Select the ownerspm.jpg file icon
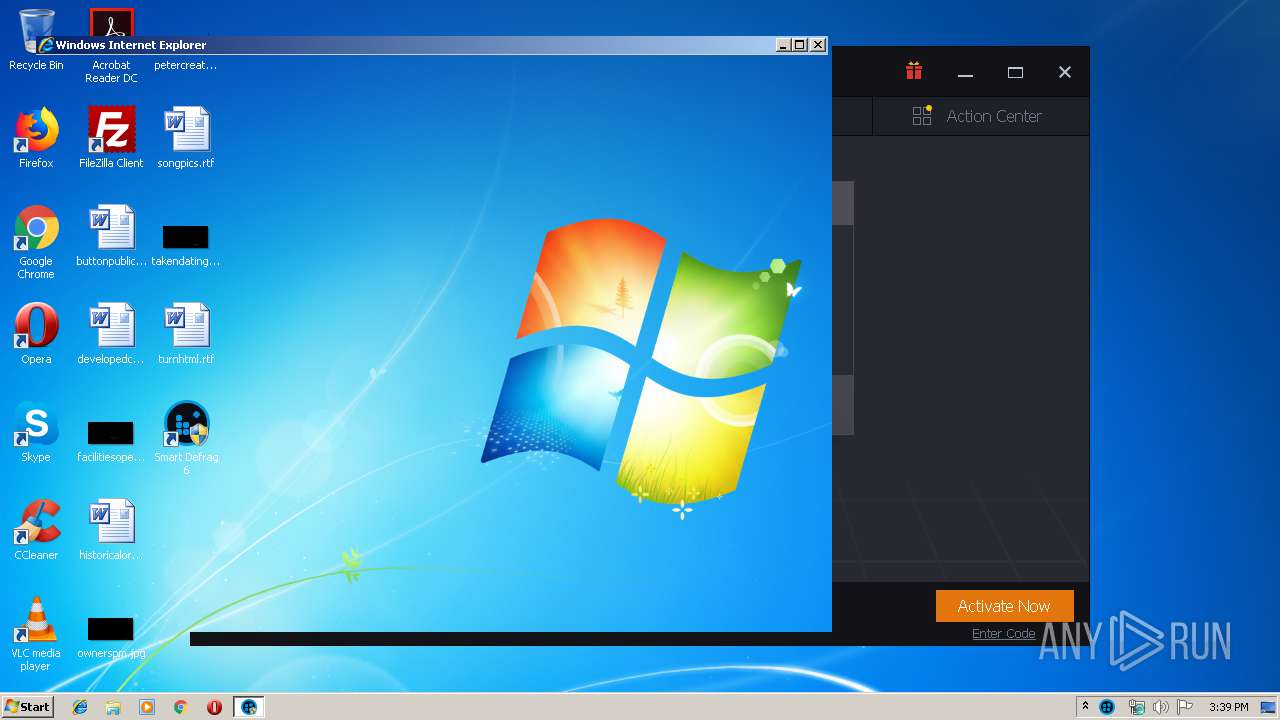Viewport: 1280px width, 720px height. click(x=111, y=638)
